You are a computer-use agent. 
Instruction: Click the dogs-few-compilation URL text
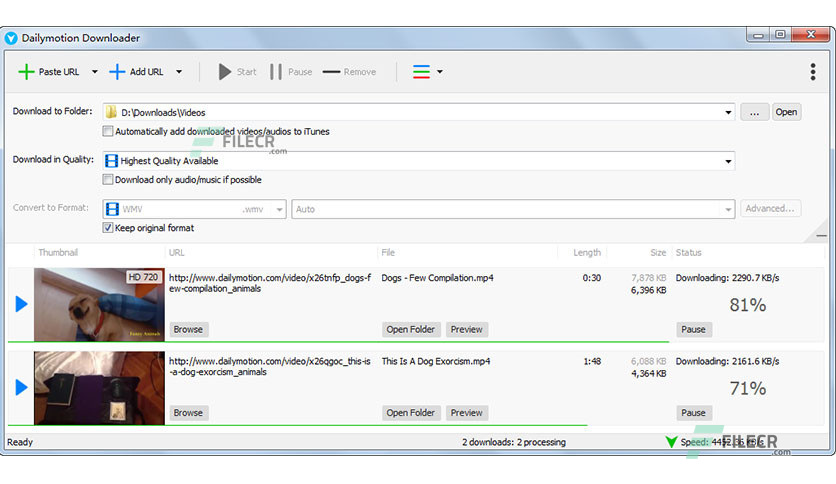click(x=270, y=283)
